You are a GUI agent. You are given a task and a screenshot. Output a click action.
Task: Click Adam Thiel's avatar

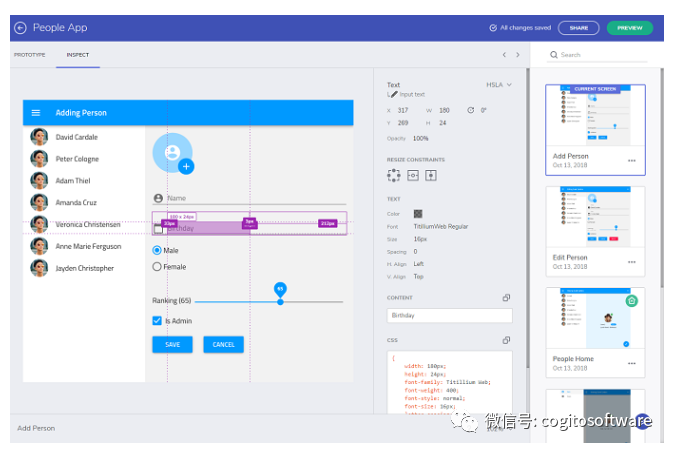coord(39,180)
